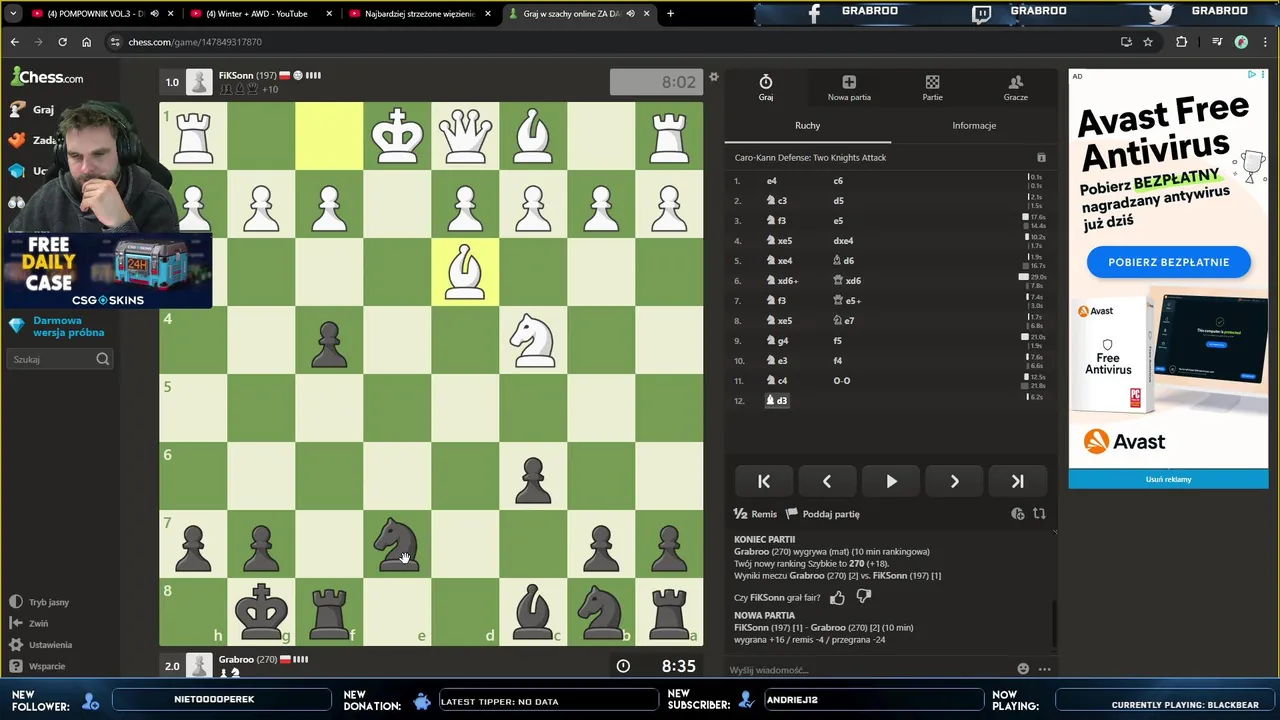Toggle Tryb jasny light mode
Screen dimensions: 1280x720
[40, 602]
